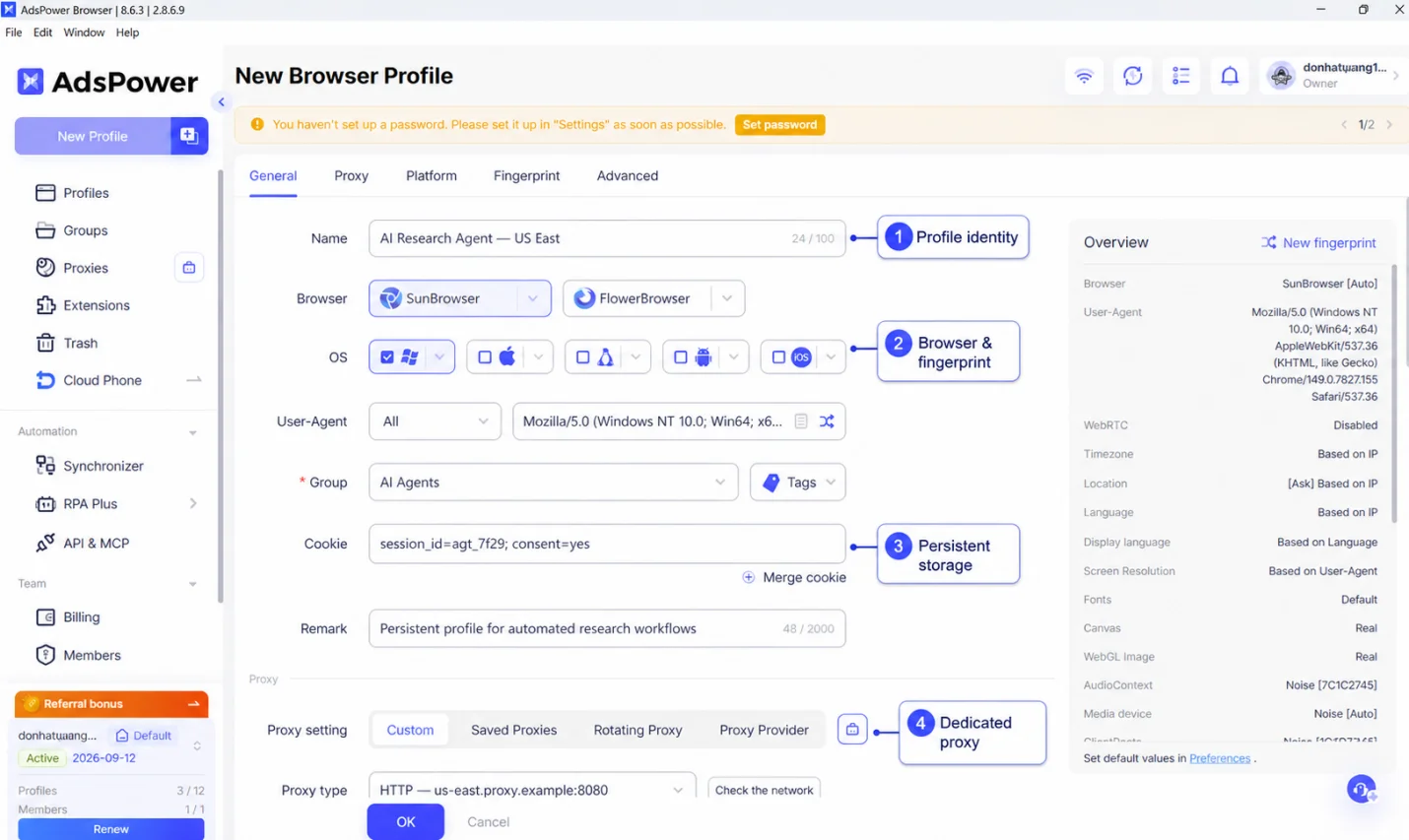Toggle the iOS checkbox

click(778, 357)
